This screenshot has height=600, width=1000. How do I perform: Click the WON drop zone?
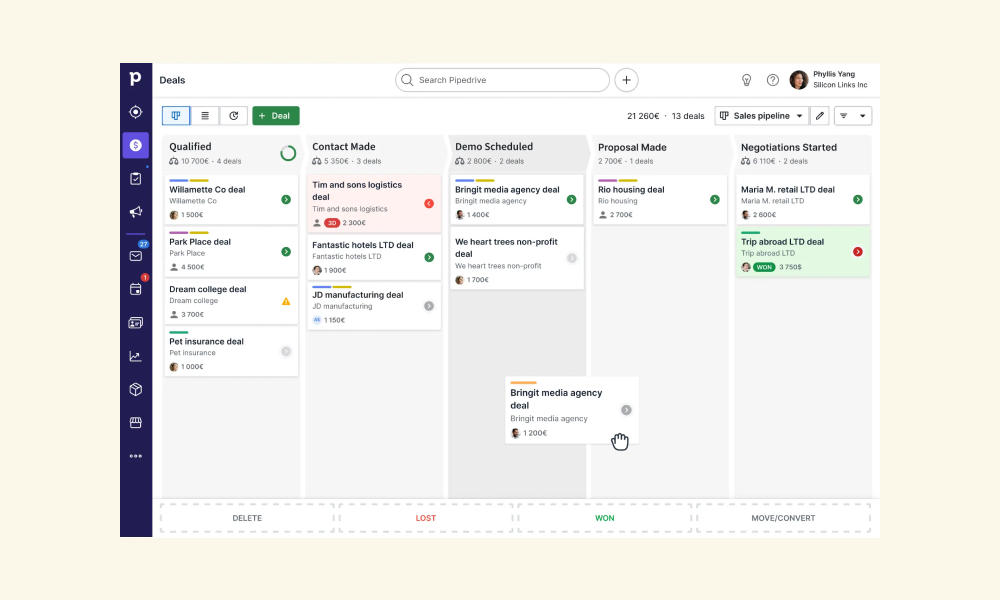click(605, 518)
